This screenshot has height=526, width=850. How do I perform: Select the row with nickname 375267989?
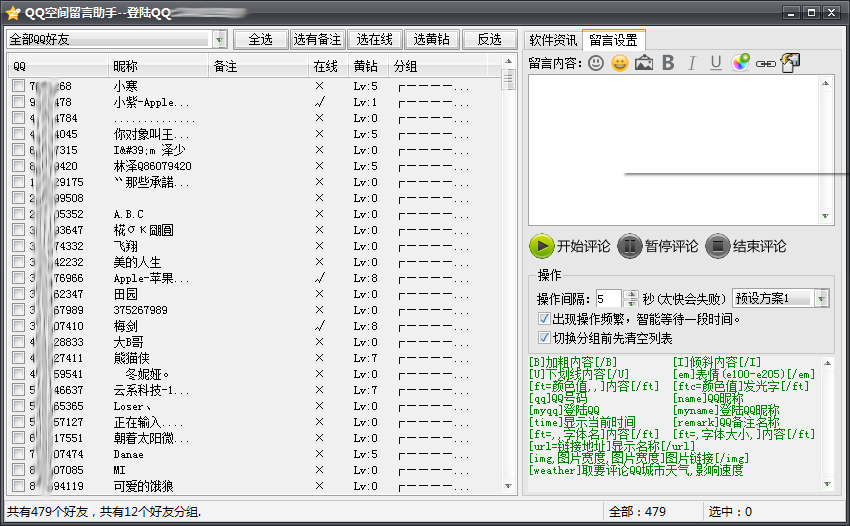coord(256,310)
